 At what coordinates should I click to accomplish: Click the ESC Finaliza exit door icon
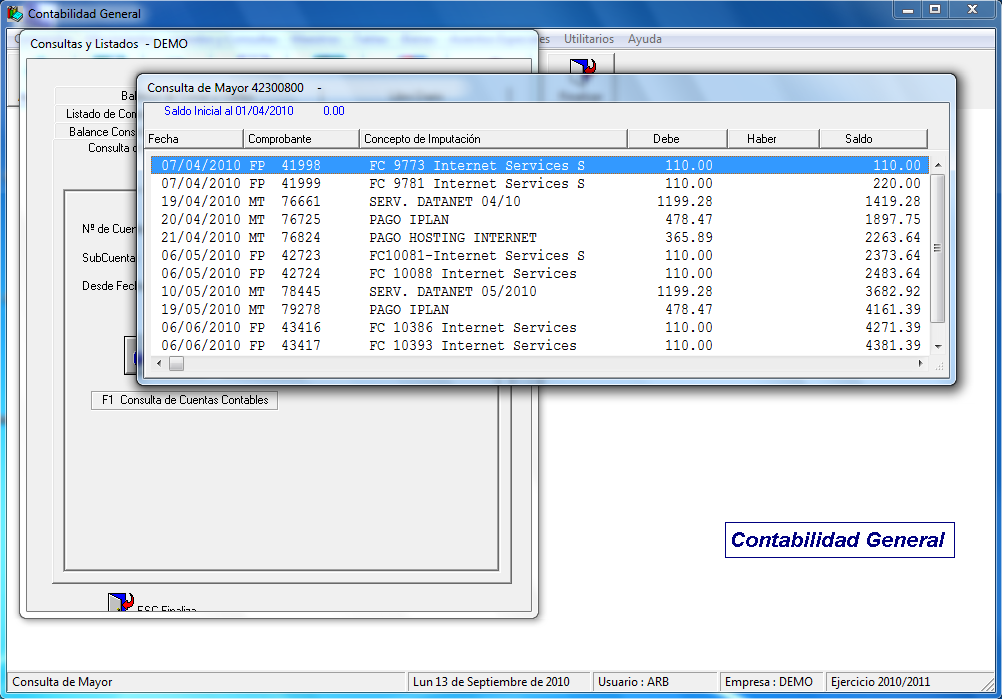click(121, 602)
